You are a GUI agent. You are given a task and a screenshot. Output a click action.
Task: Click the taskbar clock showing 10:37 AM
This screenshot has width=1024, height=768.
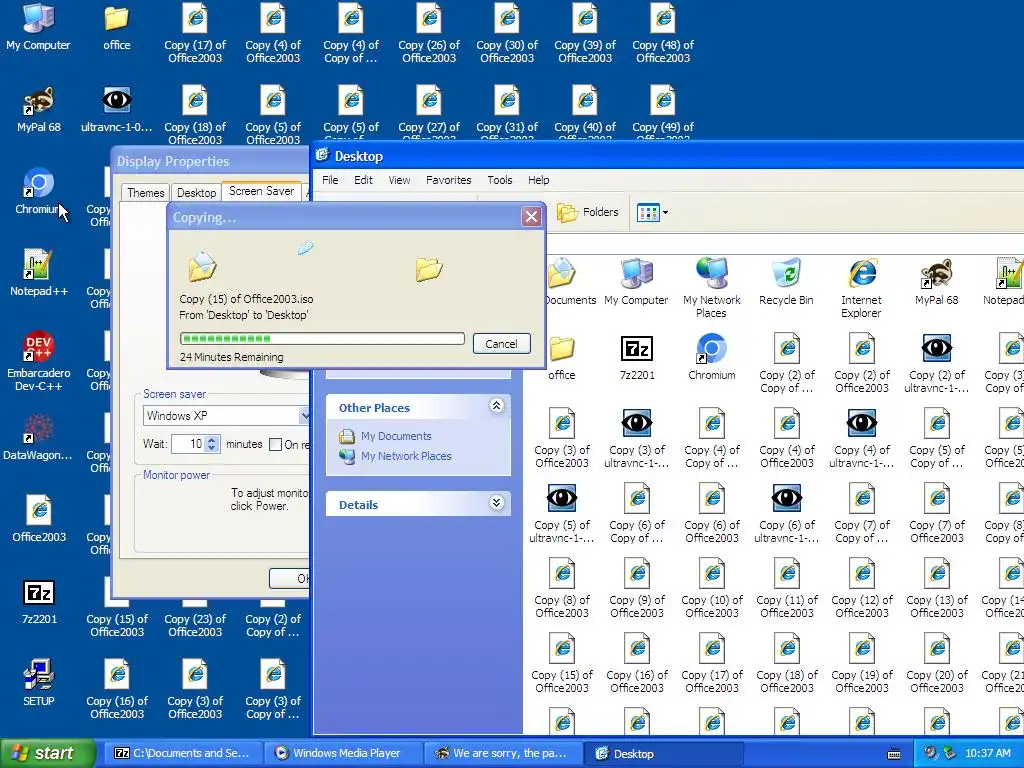pyautogui.click(x=987, y=754)
